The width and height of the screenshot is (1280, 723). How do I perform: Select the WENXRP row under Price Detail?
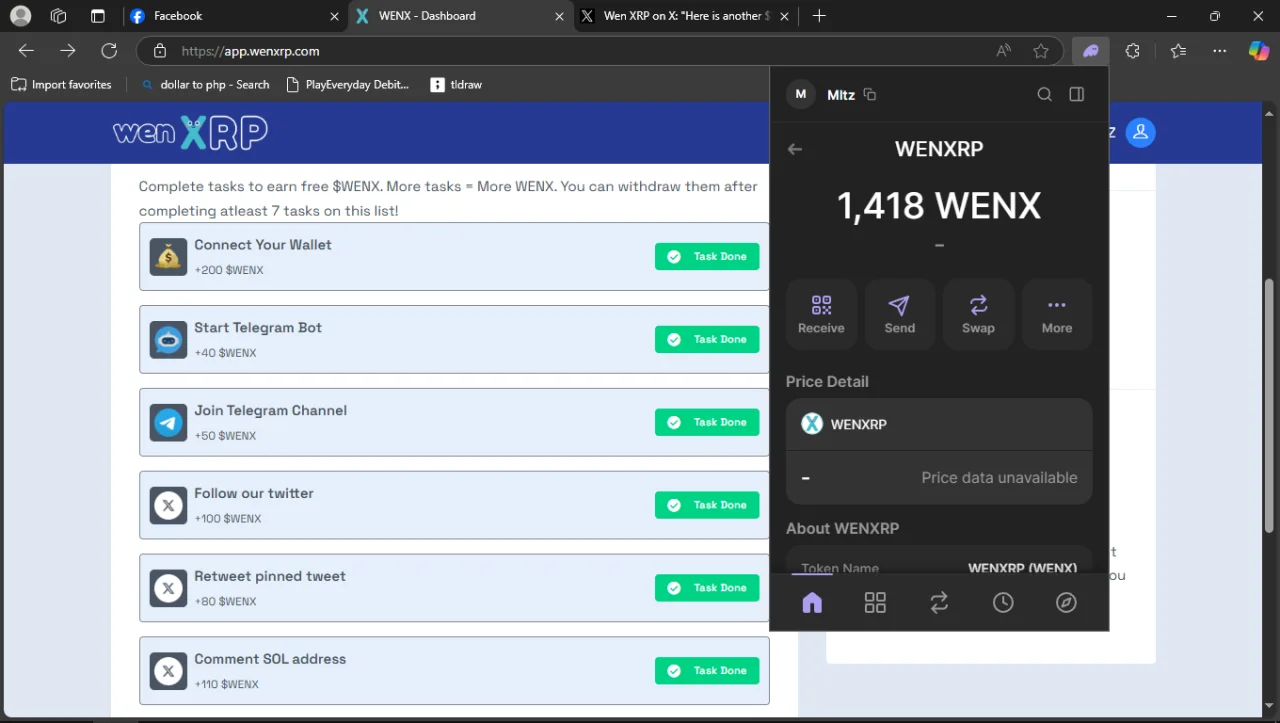coord(939,424)
